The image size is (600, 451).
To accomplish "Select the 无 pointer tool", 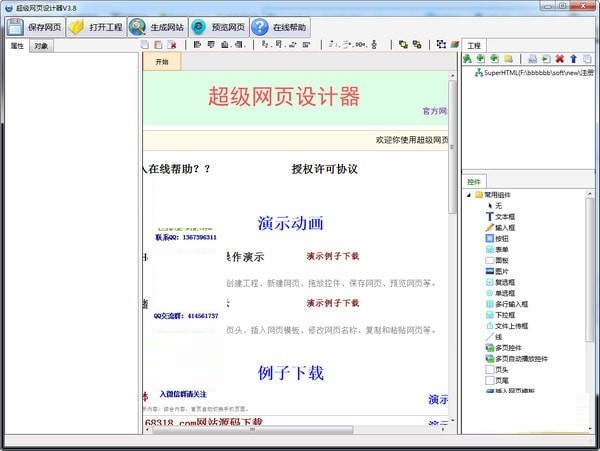I will point(498,206).
